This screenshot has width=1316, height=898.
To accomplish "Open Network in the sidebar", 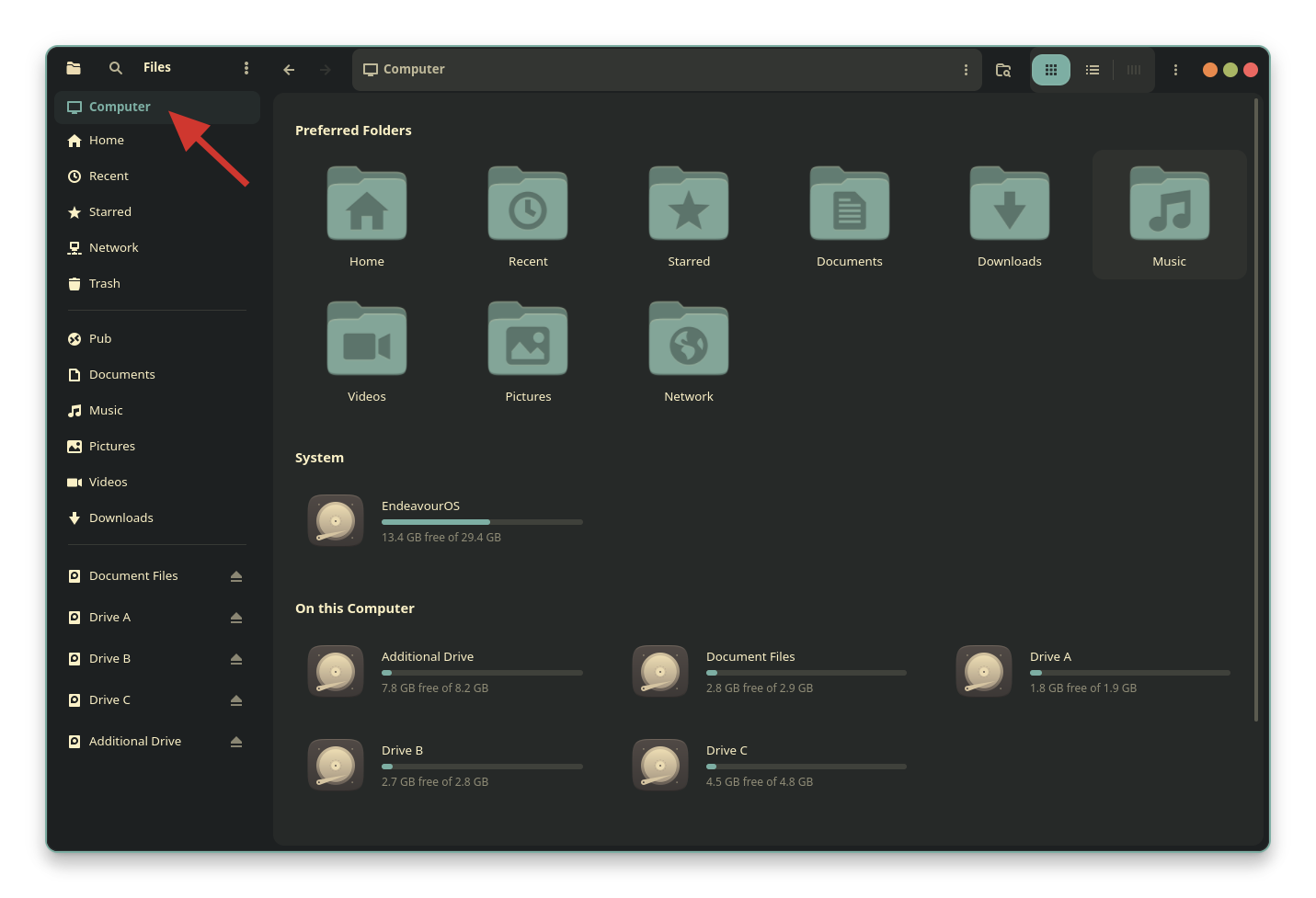I will pos(157,248).
